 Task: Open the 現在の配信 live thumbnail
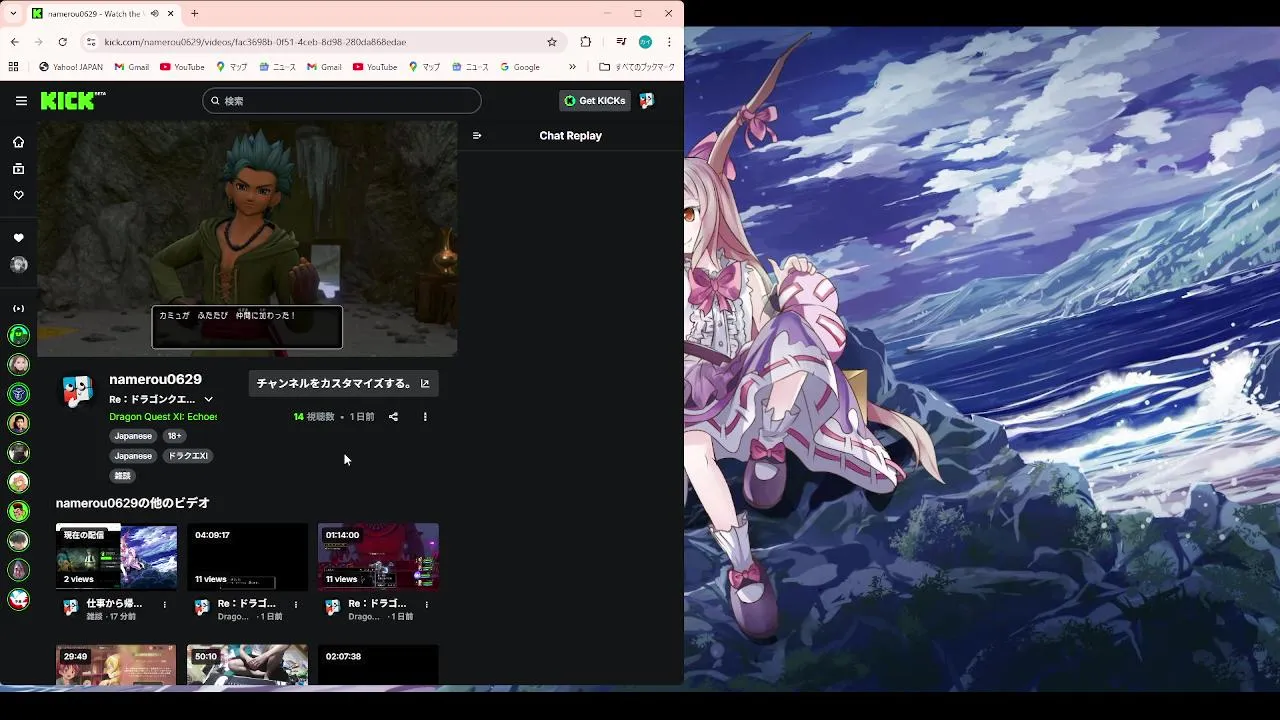click(x=116, y=557)
